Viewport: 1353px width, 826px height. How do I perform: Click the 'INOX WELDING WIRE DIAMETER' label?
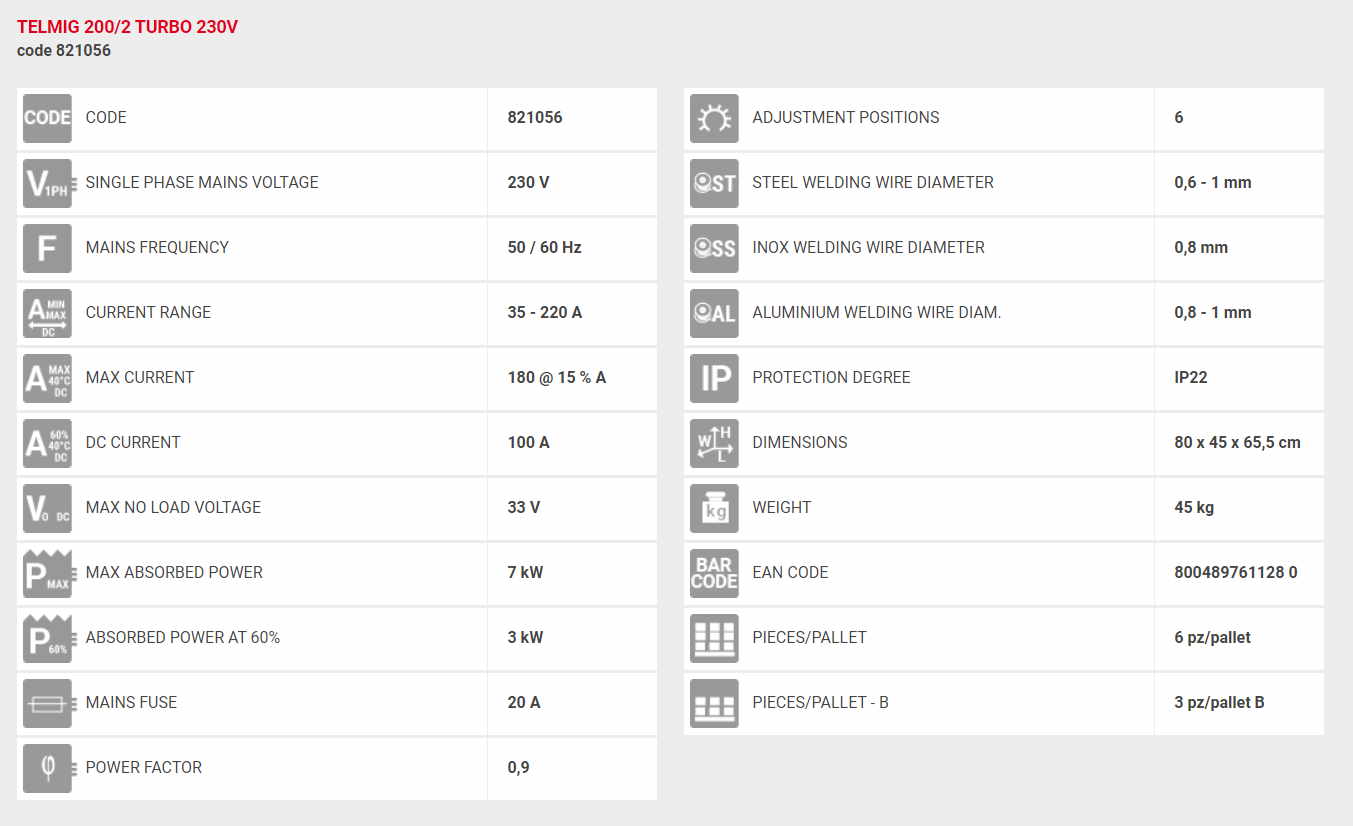coord(869,247)
